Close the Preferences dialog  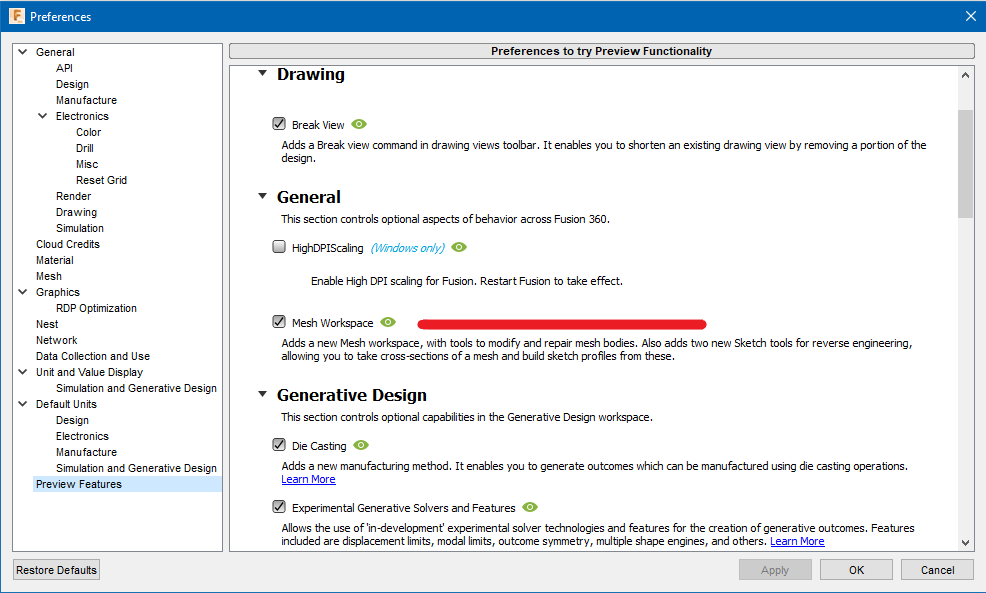(970, 16)
